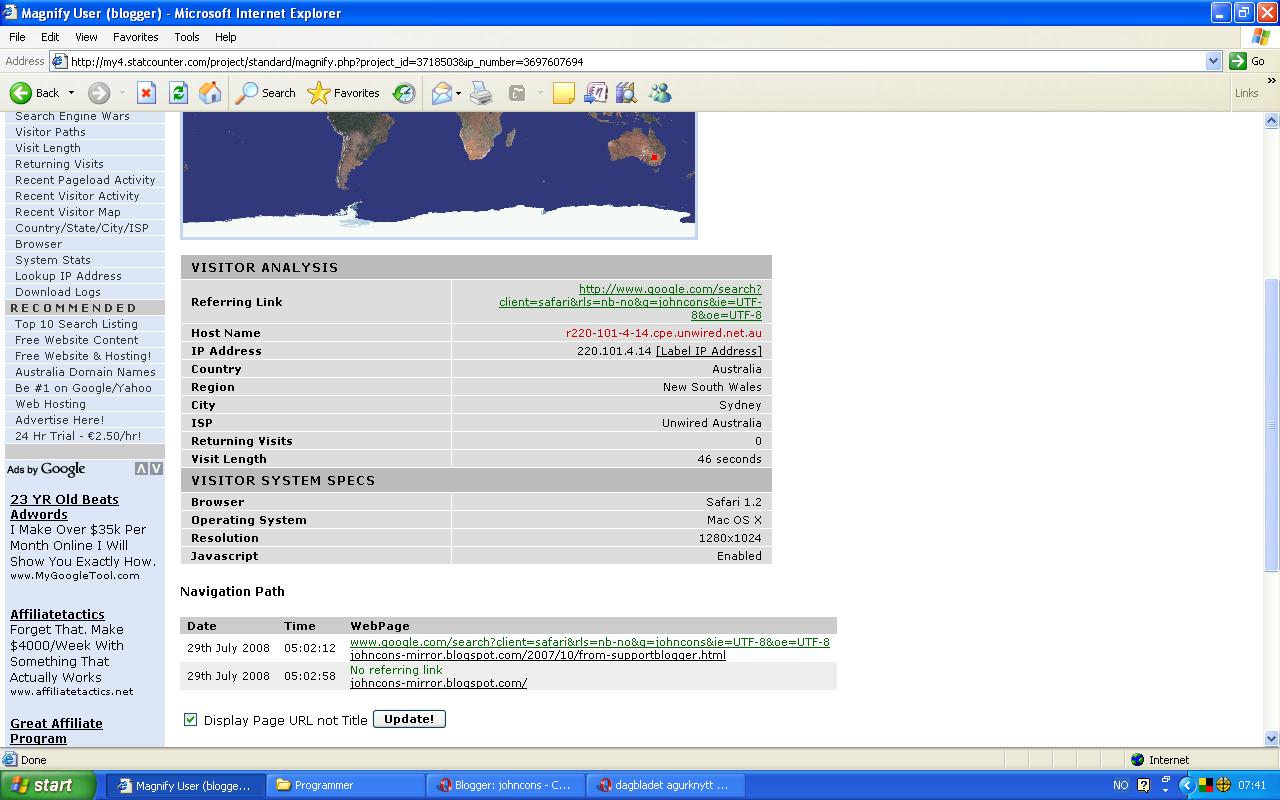The width and height of the screenshot is (1280, 800).
Task: Show hidden tray icons with arrow
Action: (1187, 785)
